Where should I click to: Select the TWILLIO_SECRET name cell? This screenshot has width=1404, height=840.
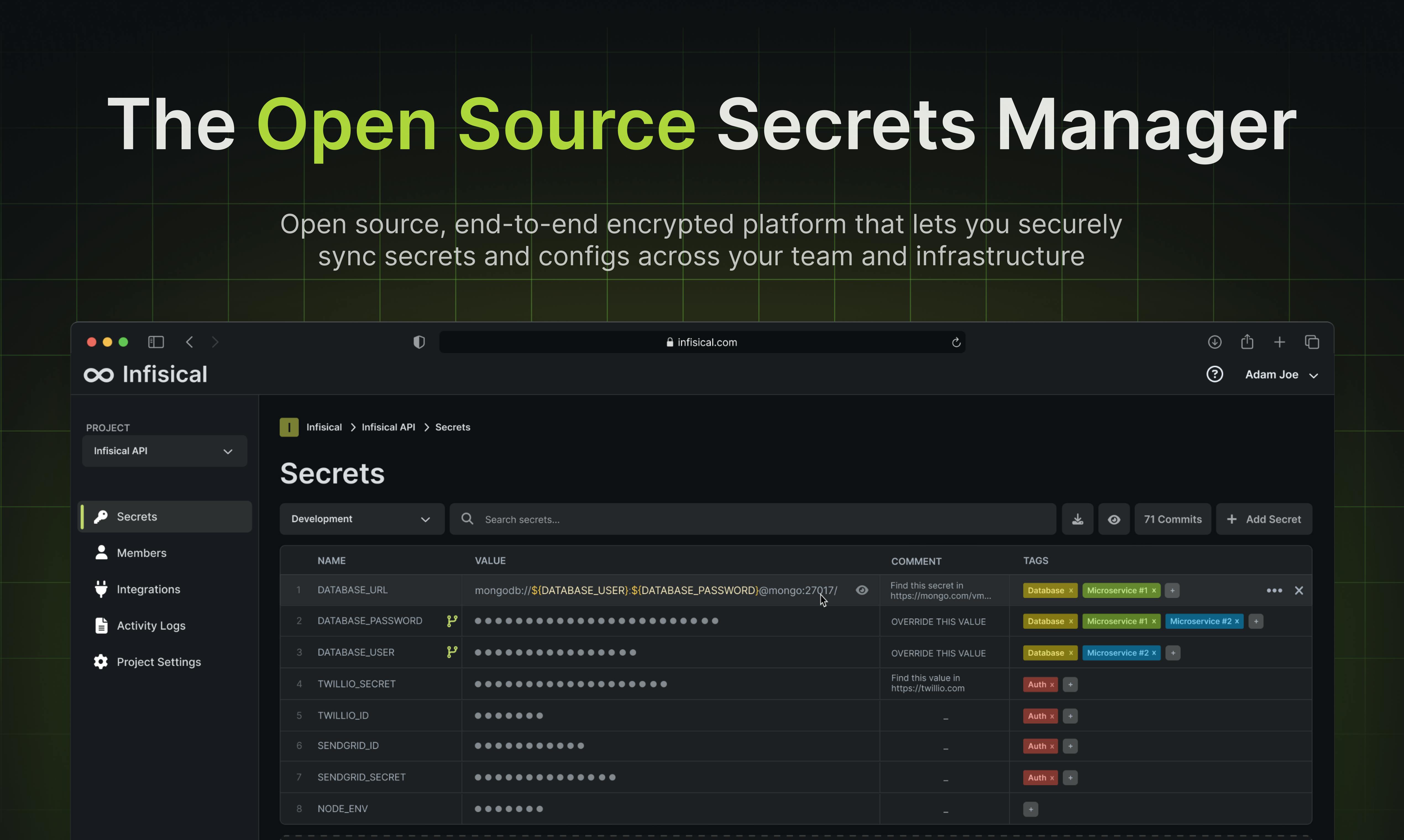[356, 684]
